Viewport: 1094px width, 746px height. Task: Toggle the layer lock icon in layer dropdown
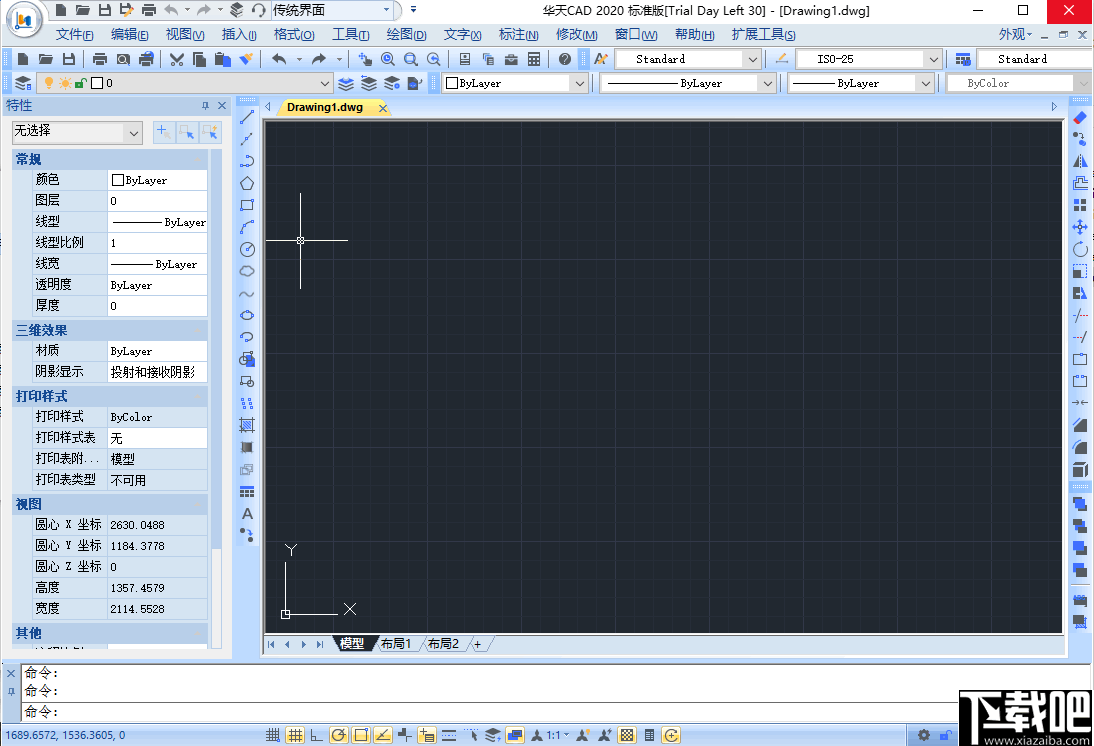coord(81,83)
